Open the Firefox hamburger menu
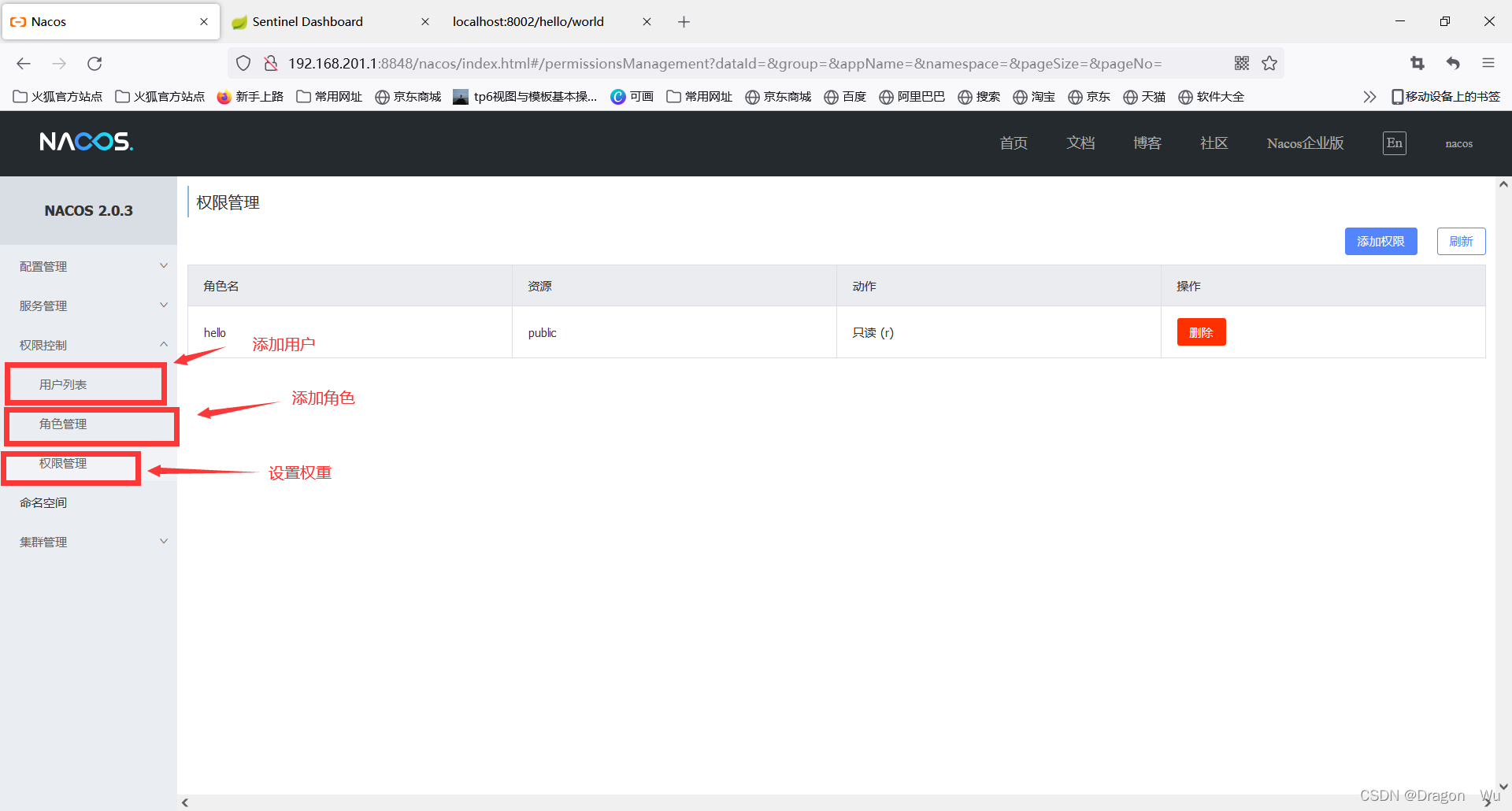The height and width of the screenshot is (811, 1512). click(x=1488, y=64)
